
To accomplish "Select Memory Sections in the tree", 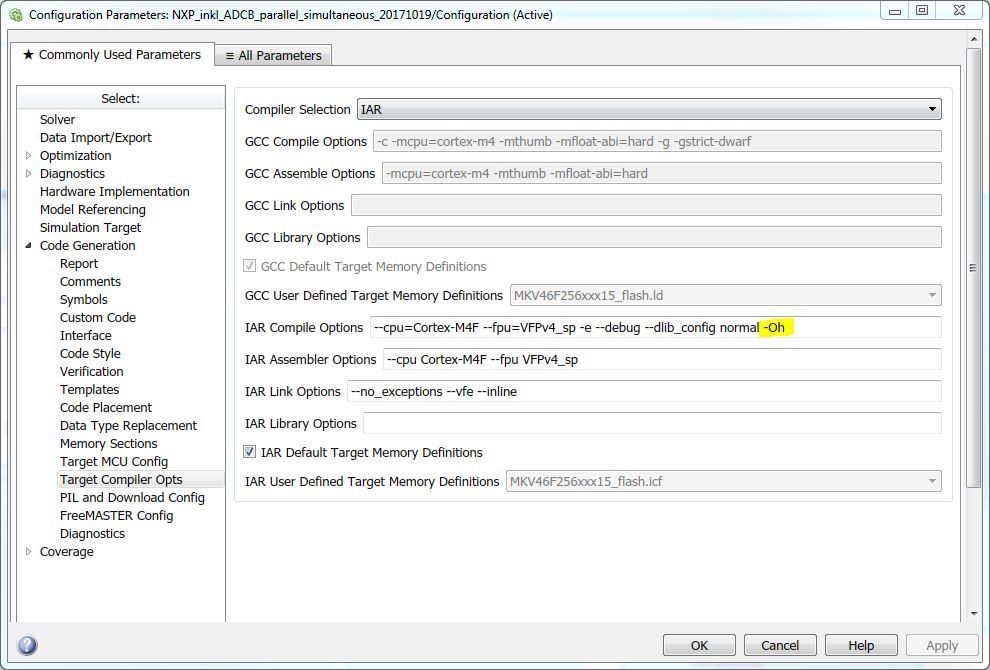I will pyautogui.click(x=109, y=443).
